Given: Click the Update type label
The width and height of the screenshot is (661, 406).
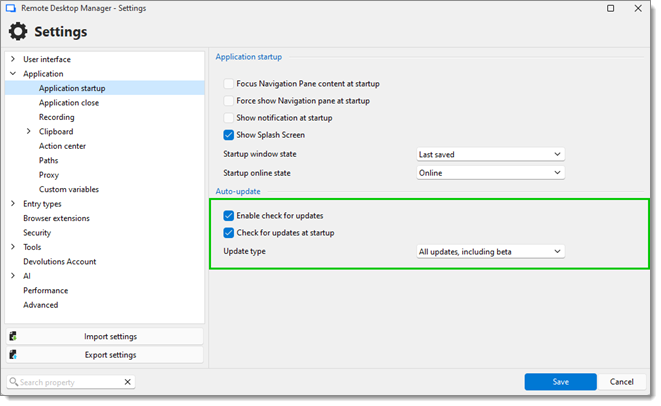Looking at the screenshot, I should pyautogui.click(x=245, y=251).
